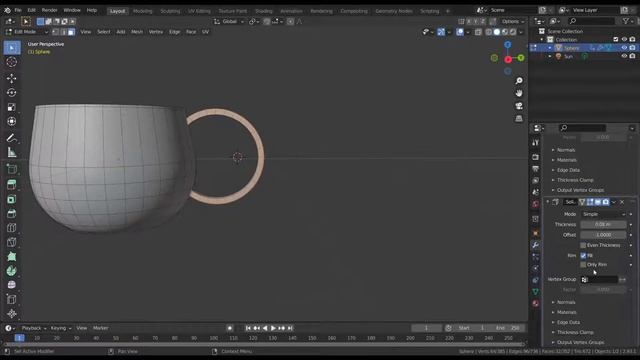The width and height of the screenshot is (640, 360).
Task: Hide Sphere in viewport via eye icon
Action: tap(624, 48)
